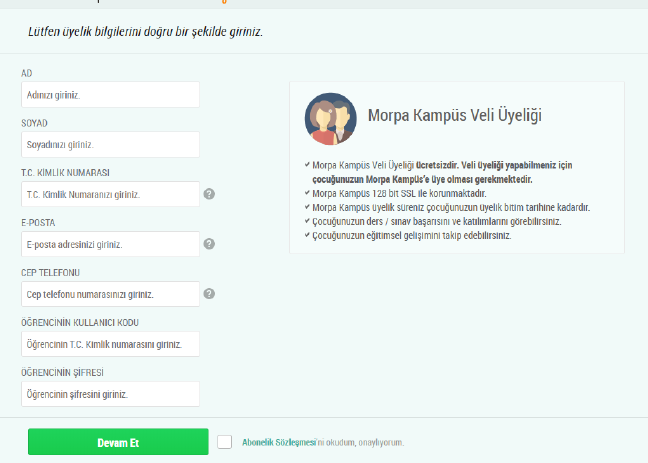Click the question mark icon next to E-posta

[209, 243]
